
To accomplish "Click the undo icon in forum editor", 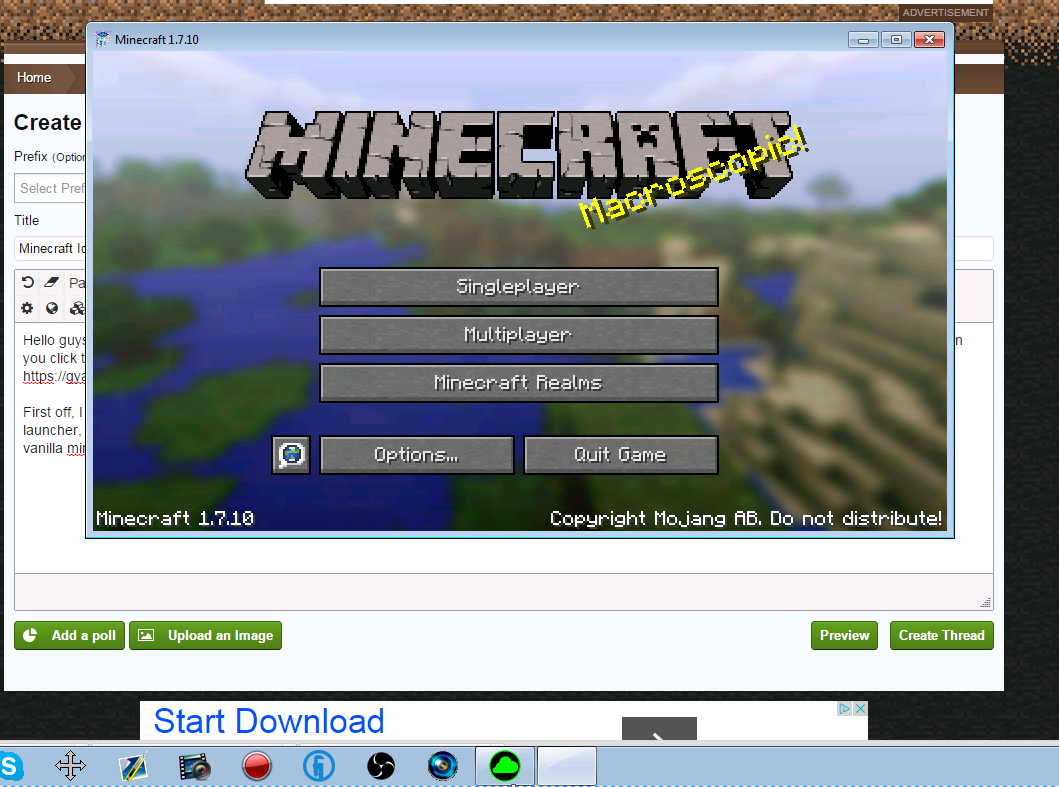I will (28, 282).
